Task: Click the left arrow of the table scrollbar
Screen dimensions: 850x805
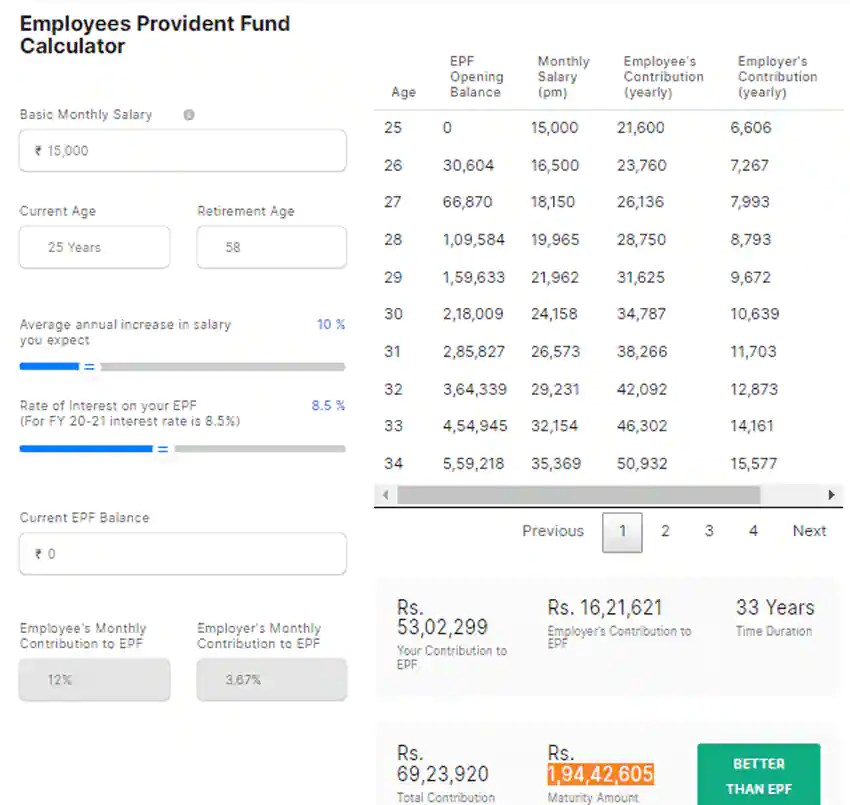Action: coord(384,495)
